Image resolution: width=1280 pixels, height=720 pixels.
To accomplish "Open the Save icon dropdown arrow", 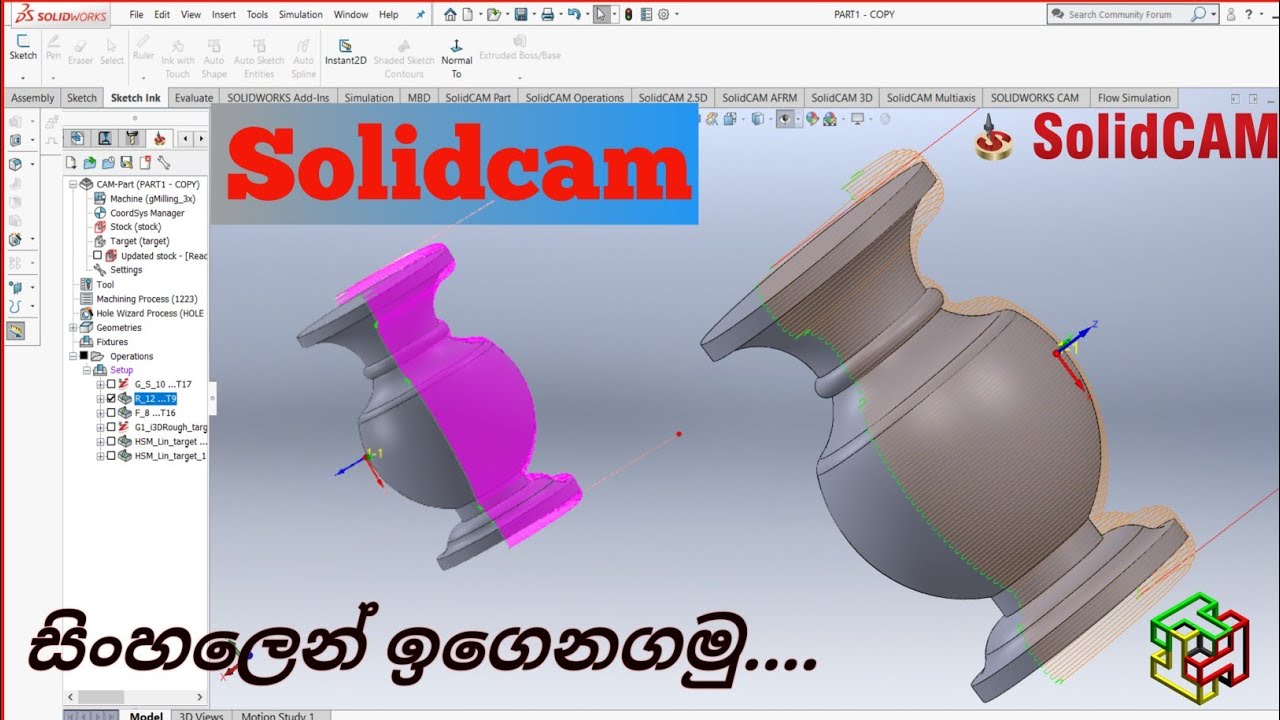I will 533,14.
